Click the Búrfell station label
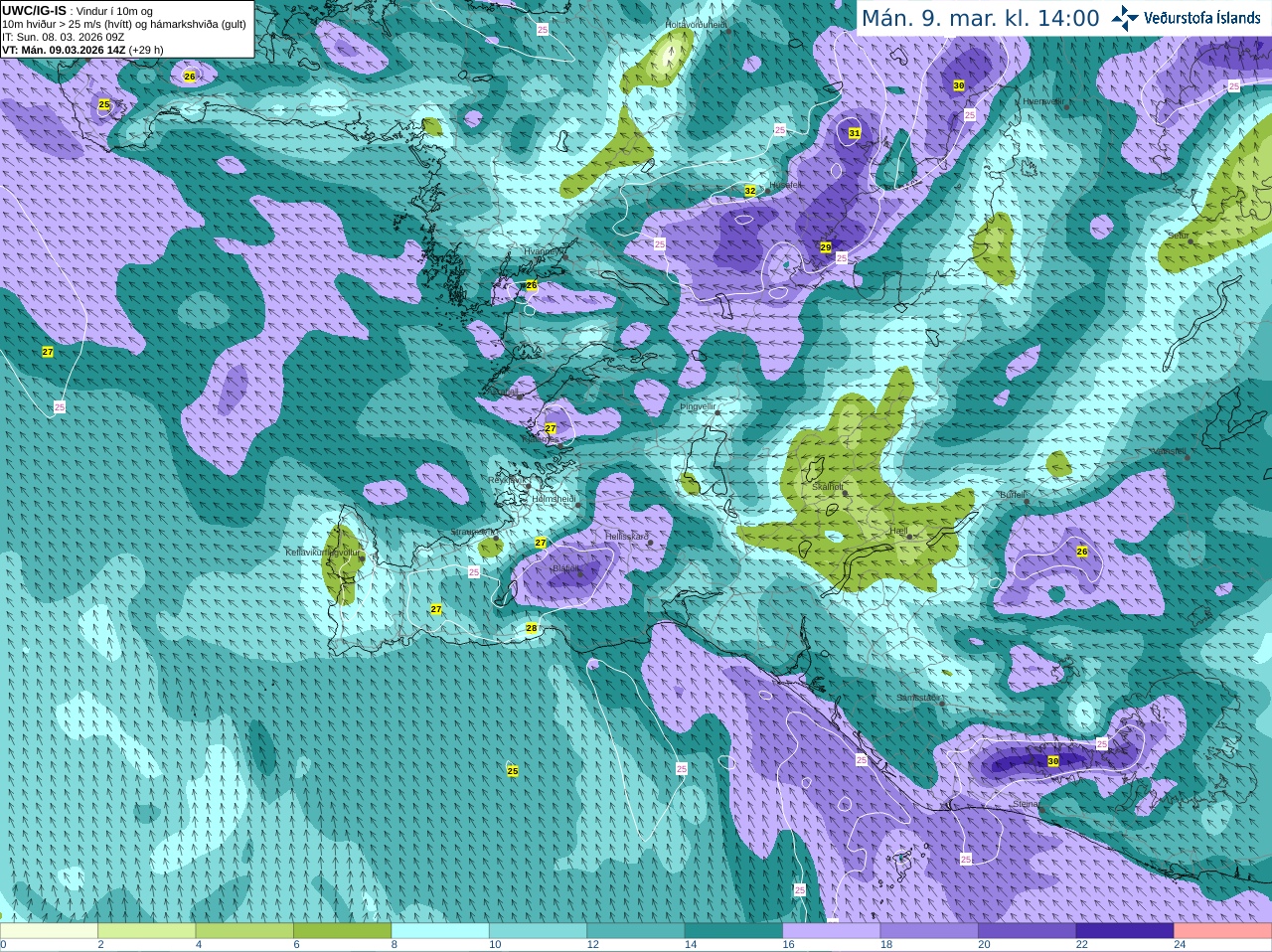The image size is (1272, 952). point(1013,495)
